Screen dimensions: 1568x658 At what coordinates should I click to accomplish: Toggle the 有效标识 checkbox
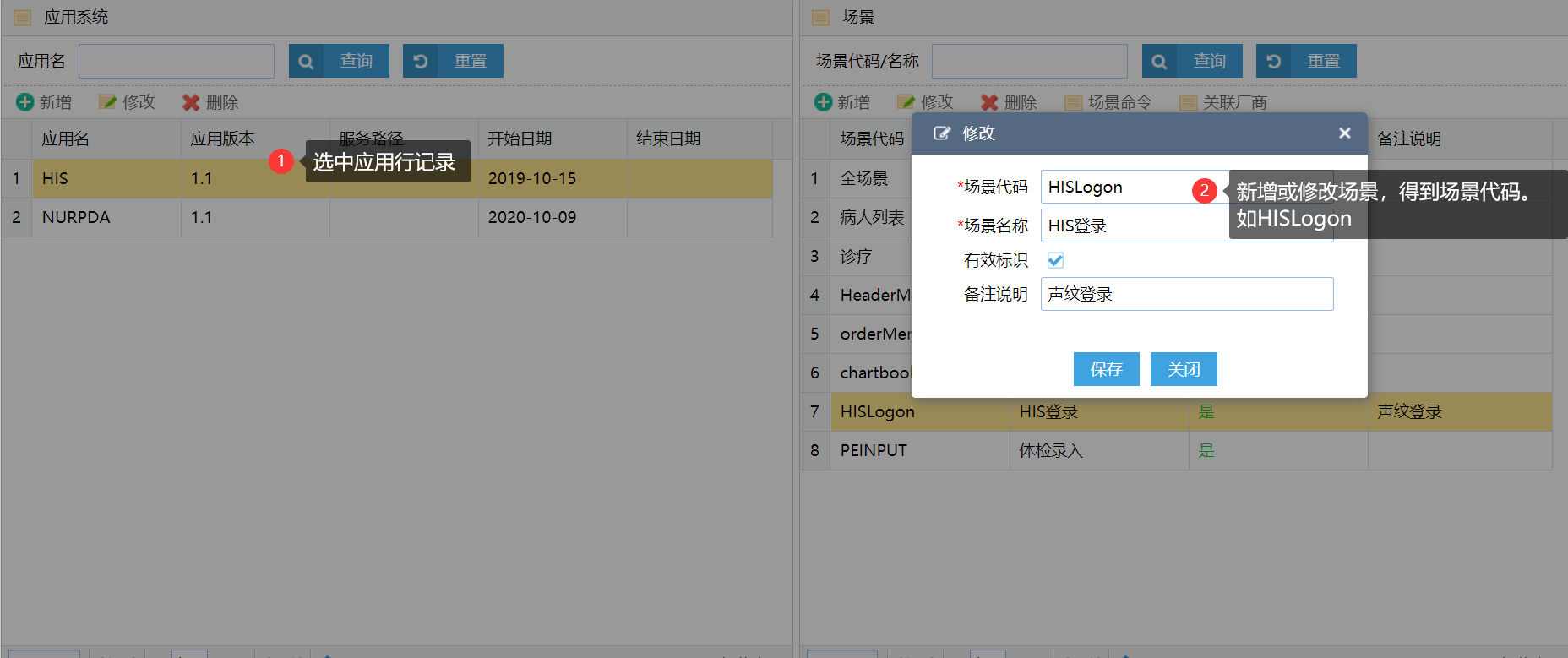tap(1055, 260)
